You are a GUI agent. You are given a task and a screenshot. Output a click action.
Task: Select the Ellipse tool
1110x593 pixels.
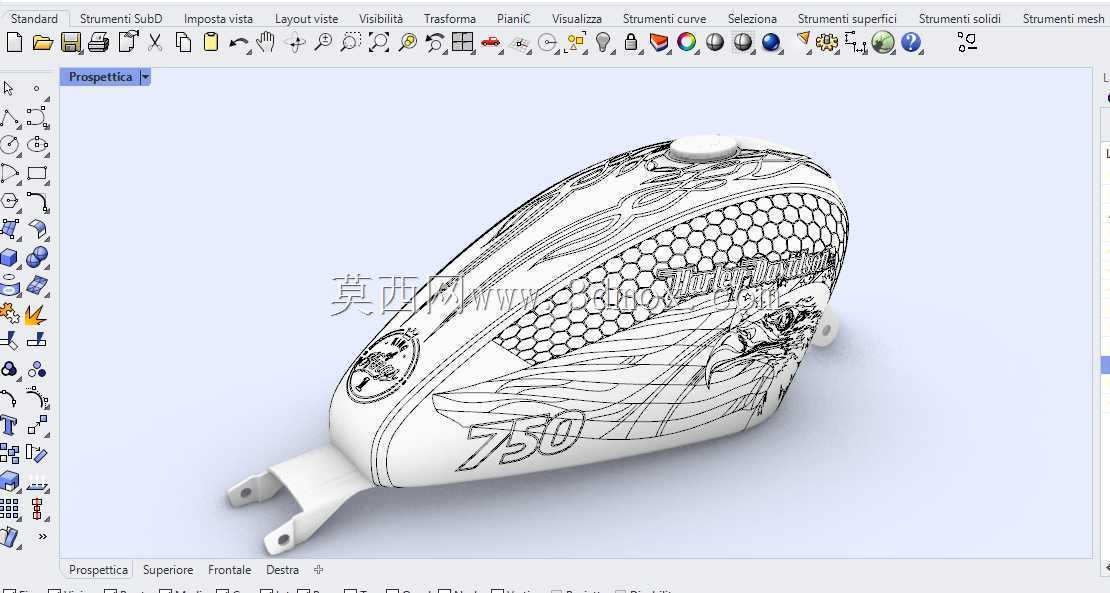(38, 145)
